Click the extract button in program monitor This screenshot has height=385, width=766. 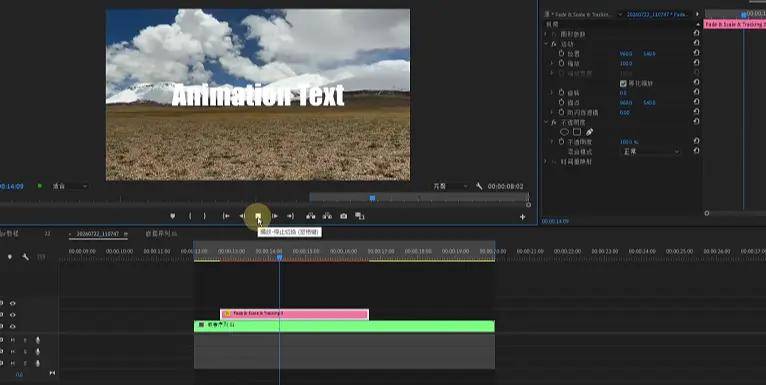point(327,216)
